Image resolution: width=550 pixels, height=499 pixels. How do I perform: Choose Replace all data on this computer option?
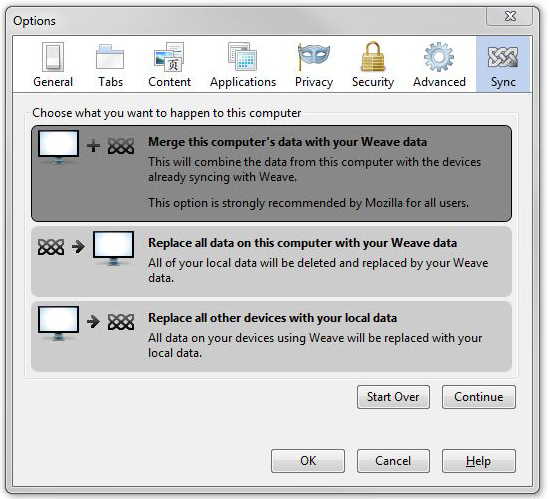271,261
